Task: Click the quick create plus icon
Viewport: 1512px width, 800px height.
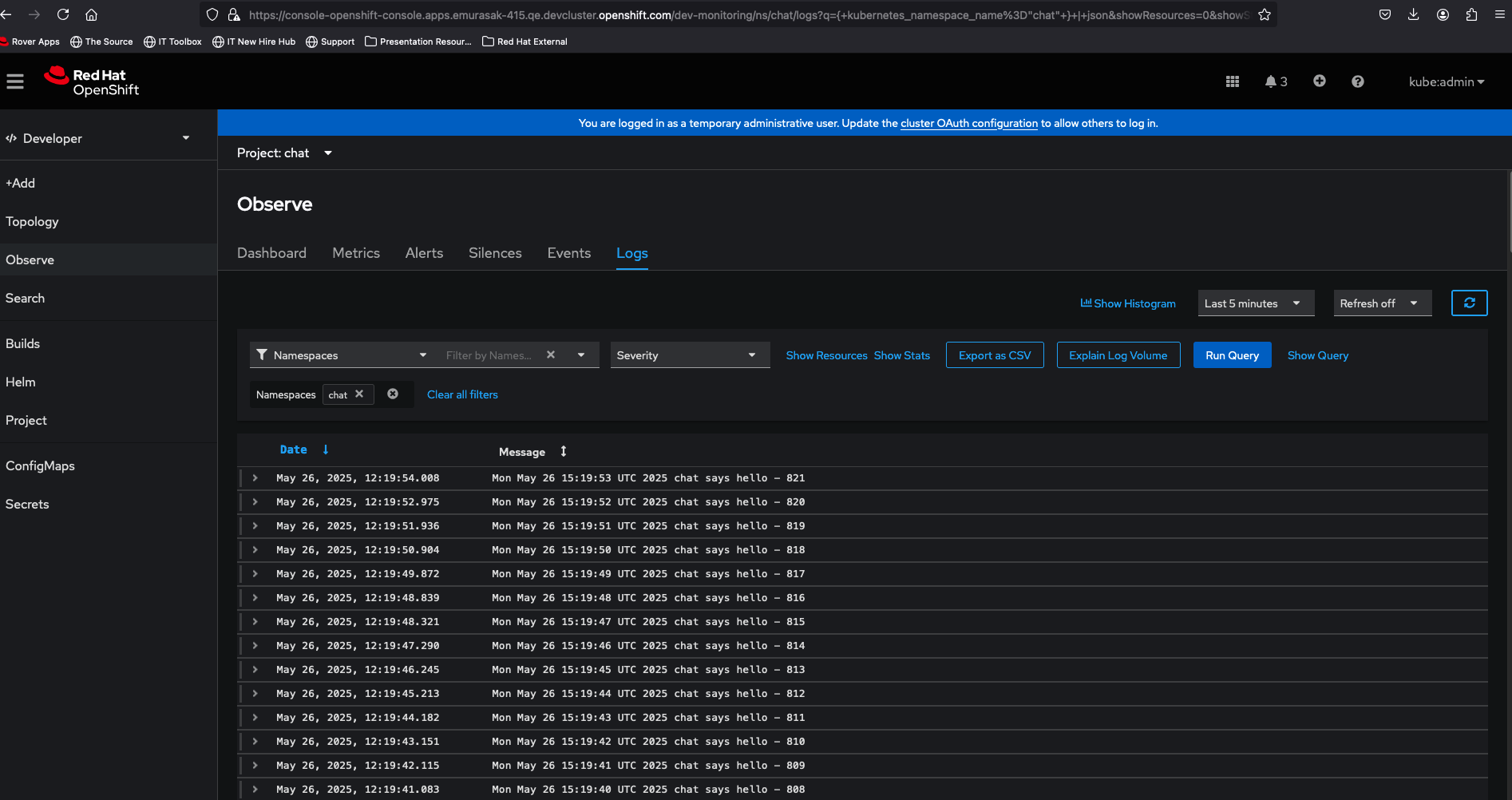Action: click(1319, 81)
